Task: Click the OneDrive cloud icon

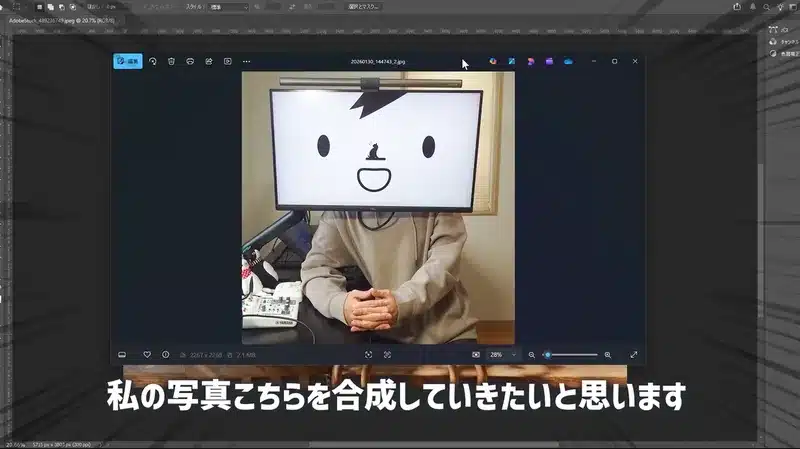Action: coord(568,61)
